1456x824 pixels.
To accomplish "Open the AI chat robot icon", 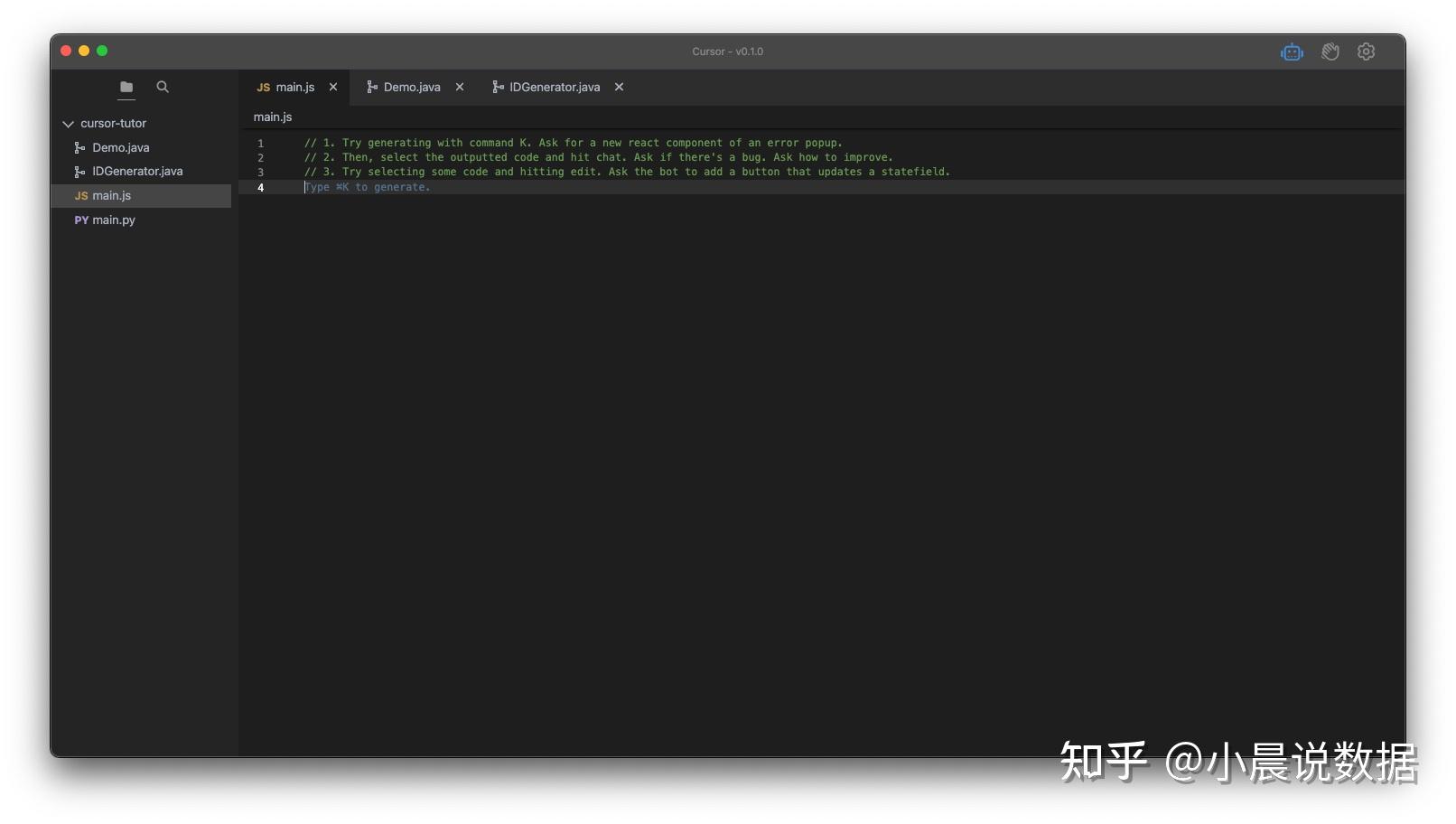I will coord(1292,51).
